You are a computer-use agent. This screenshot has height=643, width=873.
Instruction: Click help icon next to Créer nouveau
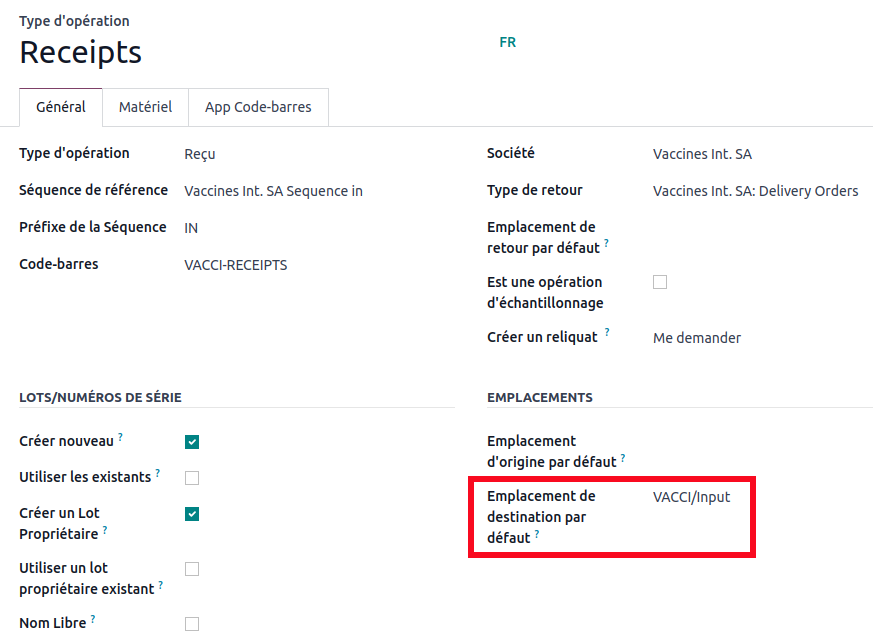click(x=121, y=437)
